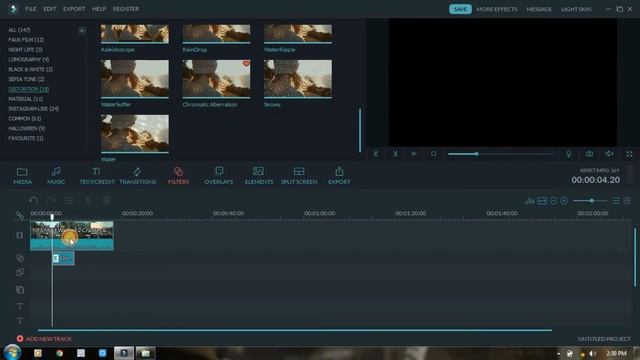
Task: Open the EXPORT menu in menu bar
Action: [x=74, y=9]
